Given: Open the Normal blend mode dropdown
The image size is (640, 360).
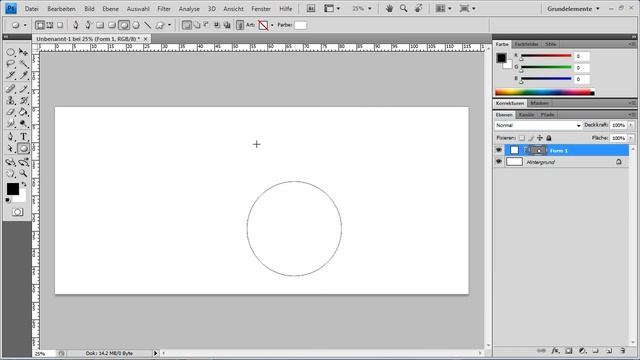Looking at the screenshot, I should pos(538,125).
